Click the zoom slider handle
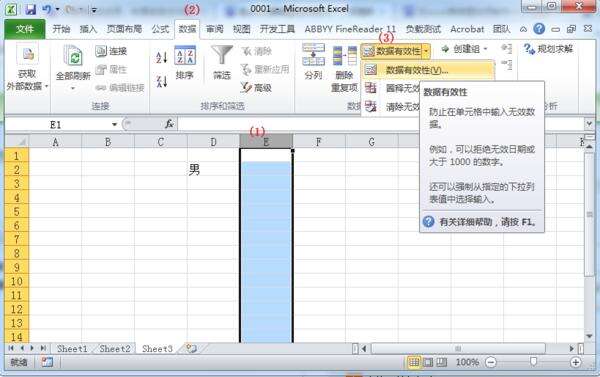This screenshot has width=600, height=377. tap(533, 362)
